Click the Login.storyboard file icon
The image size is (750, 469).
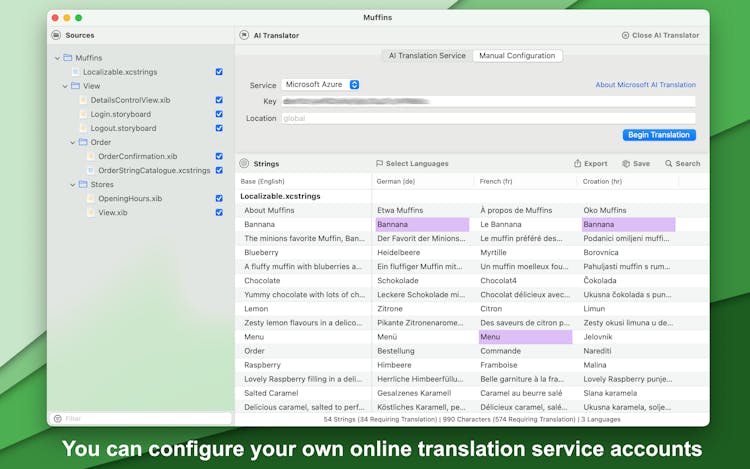click(x=83, y=114)
